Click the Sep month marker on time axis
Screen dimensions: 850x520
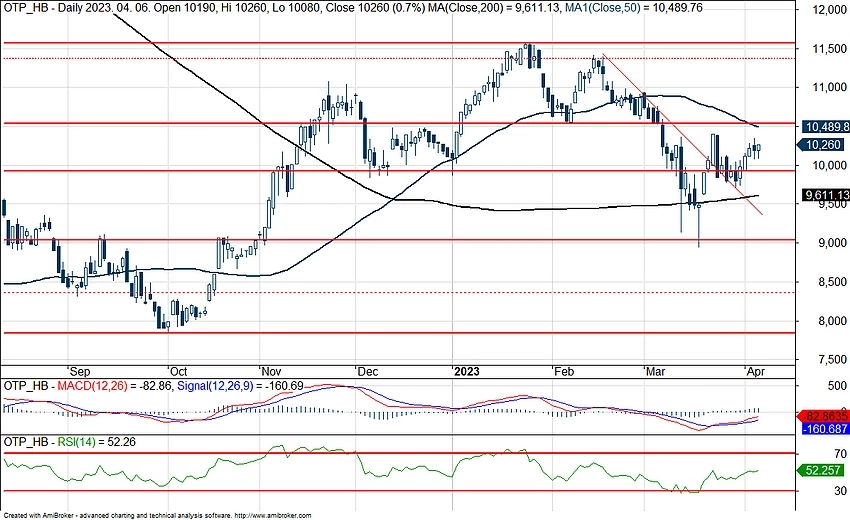[x=80, y=371]
